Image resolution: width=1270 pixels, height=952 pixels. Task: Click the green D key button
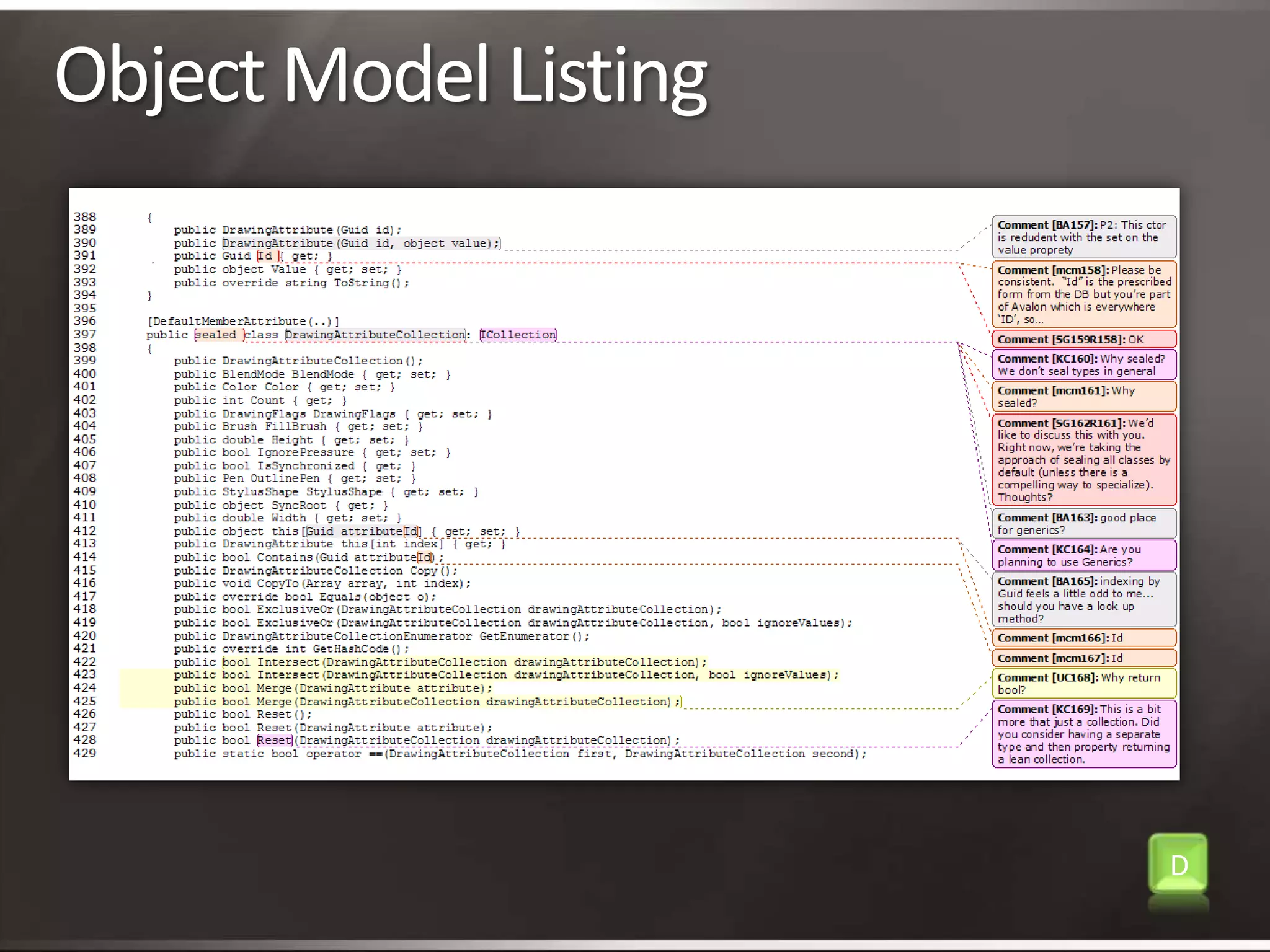(x=1178, y=865)
